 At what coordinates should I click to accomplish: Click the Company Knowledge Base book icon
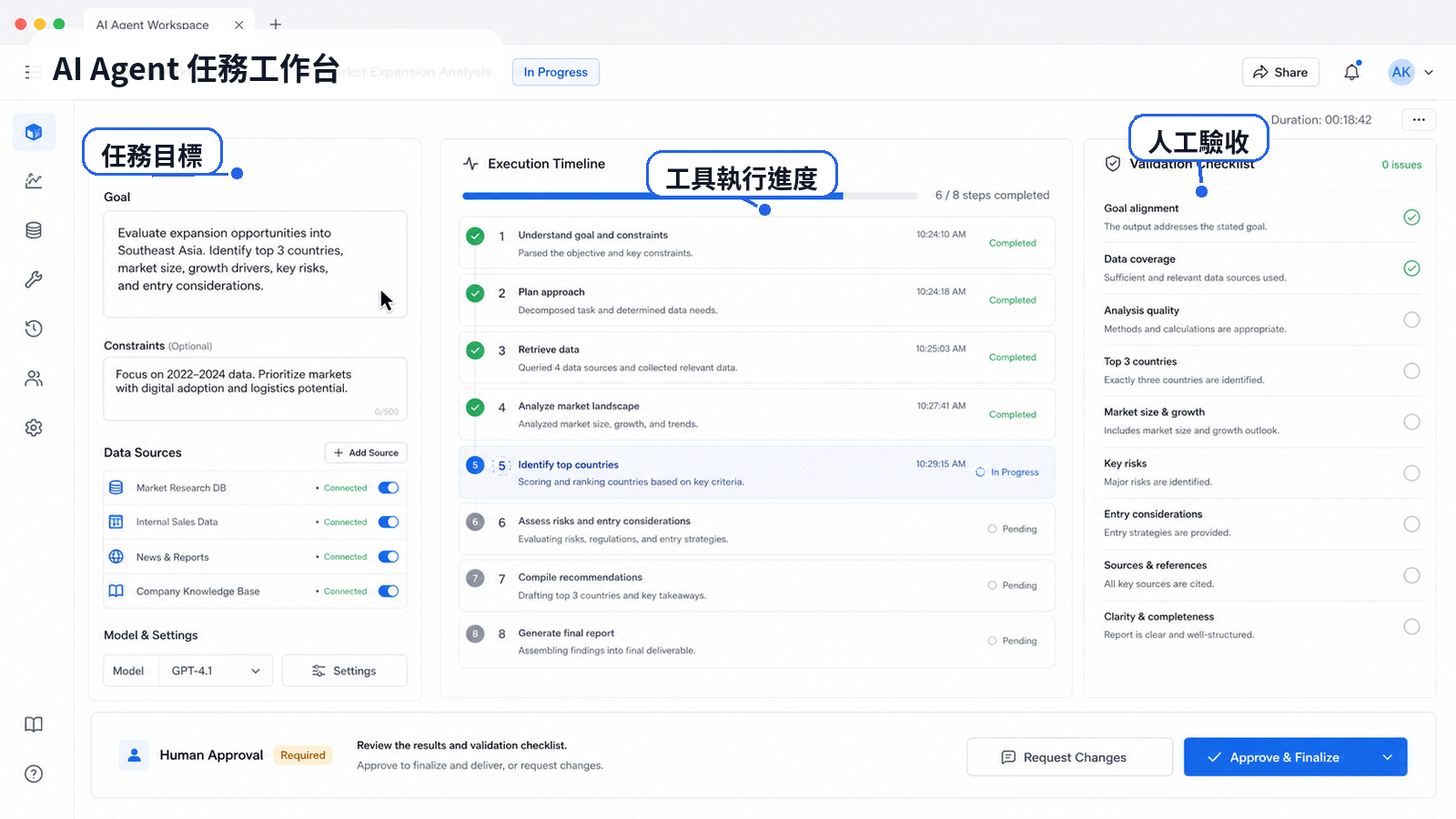click(x=116, y=591)
